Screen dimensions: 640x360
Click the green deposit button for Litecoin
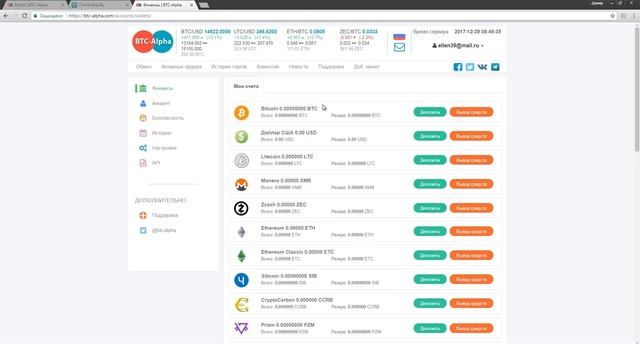(430, 160)
